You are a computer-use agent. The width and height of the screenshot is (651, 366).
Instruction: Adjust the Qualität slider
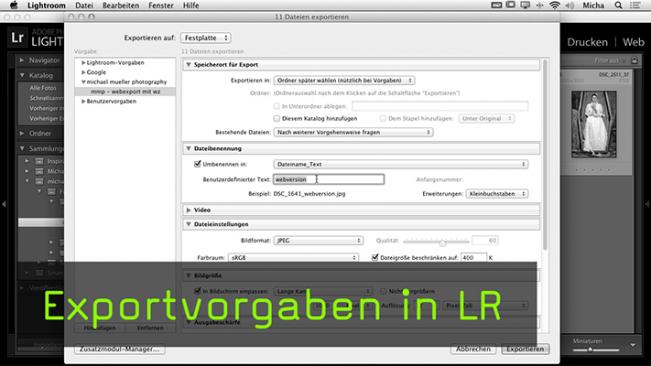point(442,242)
